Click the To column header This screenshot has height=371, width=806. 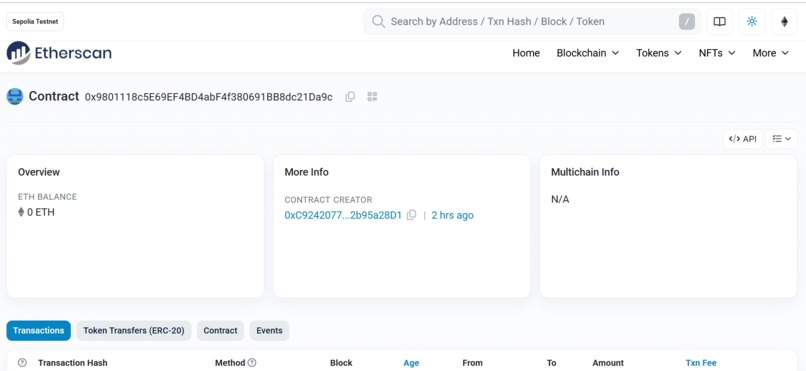[552, 363]
